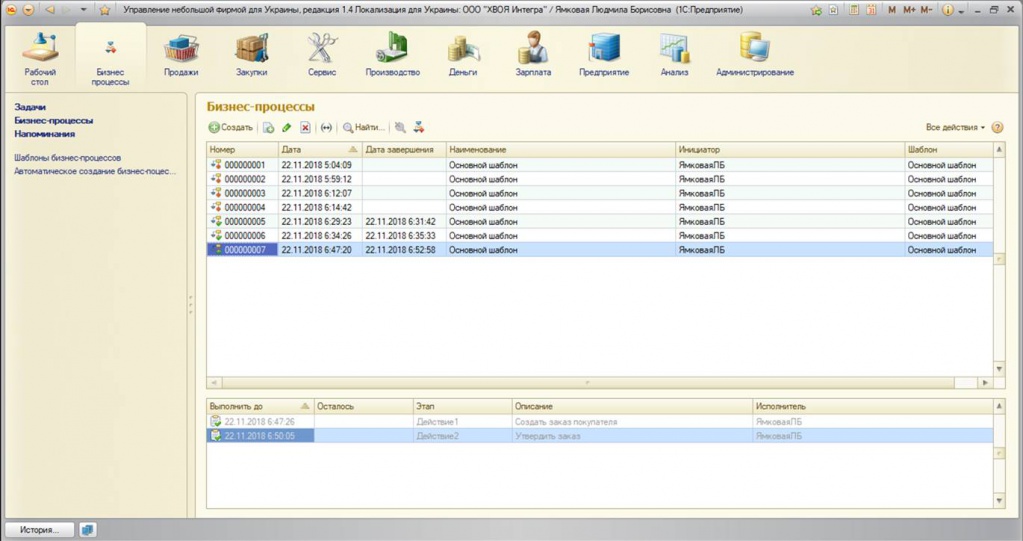This screenshot has width=1023, height=541.
Task: Click the M- memory subtract button
Action: click(926, 10)
